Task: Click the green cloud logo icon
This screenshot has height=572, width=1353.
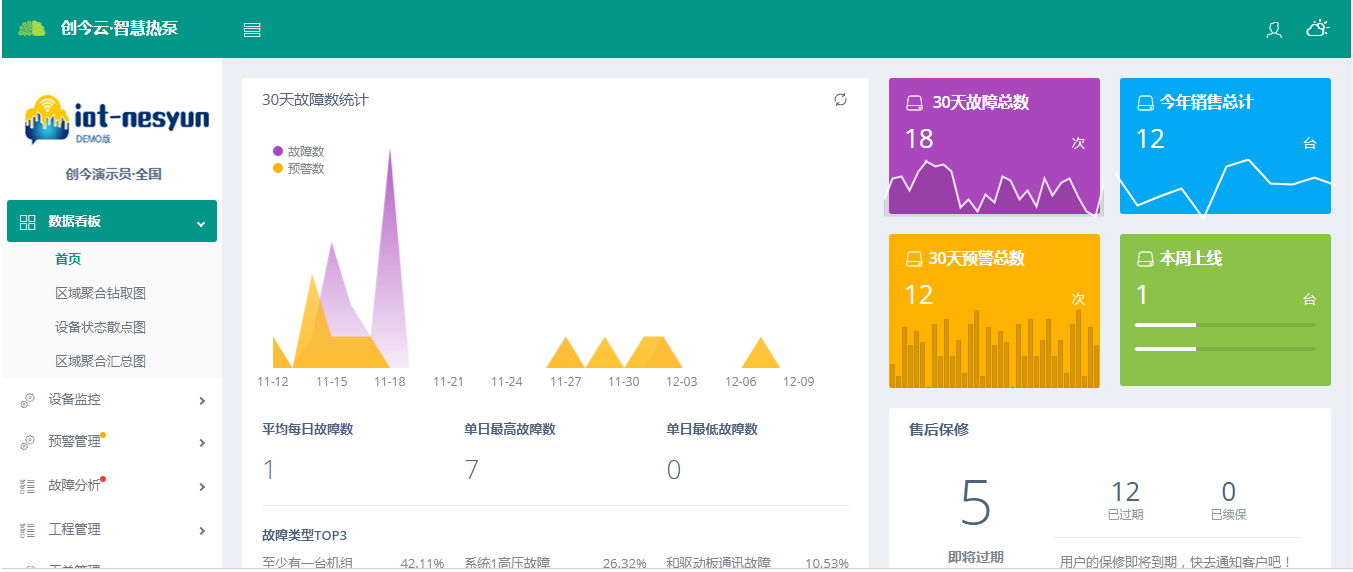Action: coord(32,28)
